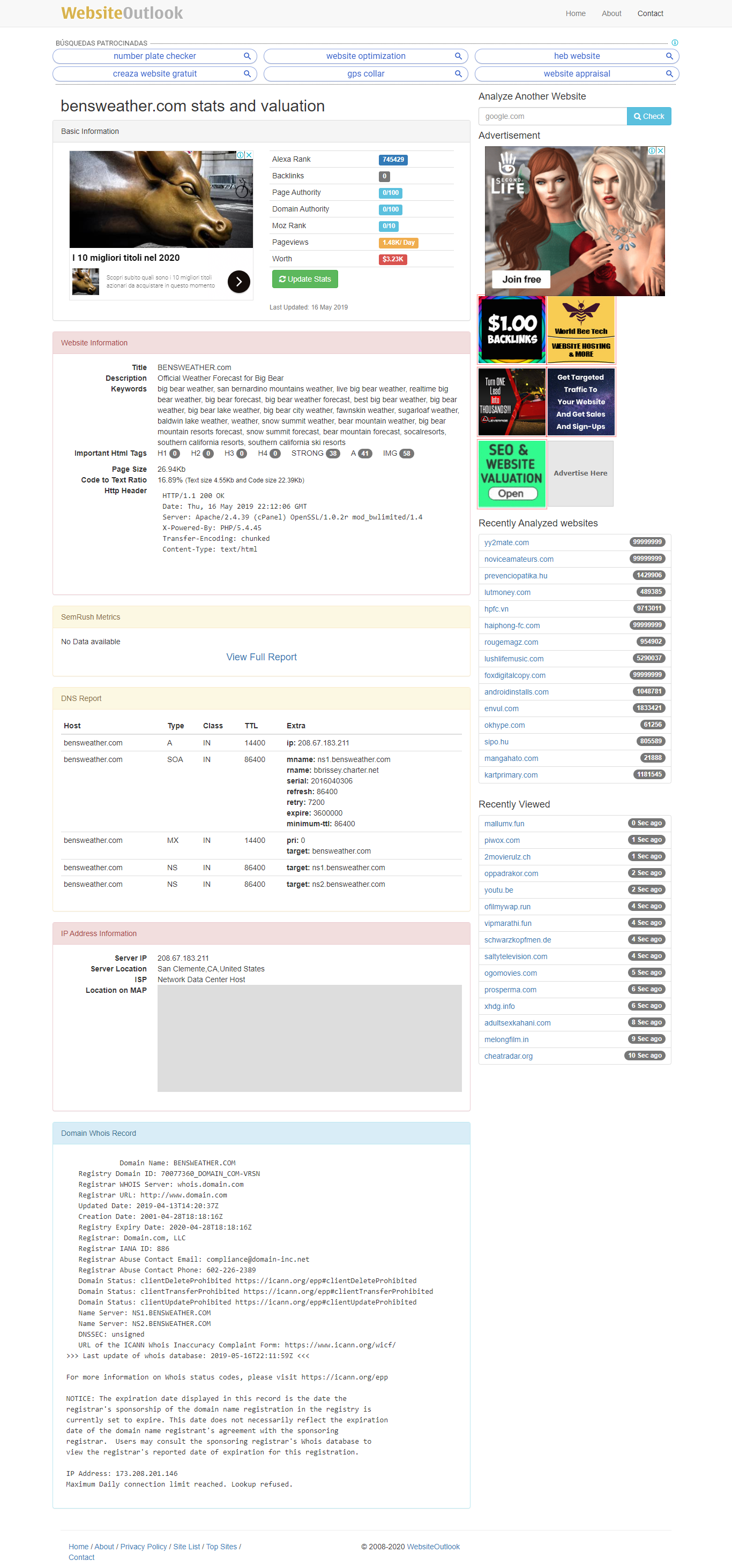Open rougemagz.com link
Screen dimensions: 732x1568
pos(512,642)
